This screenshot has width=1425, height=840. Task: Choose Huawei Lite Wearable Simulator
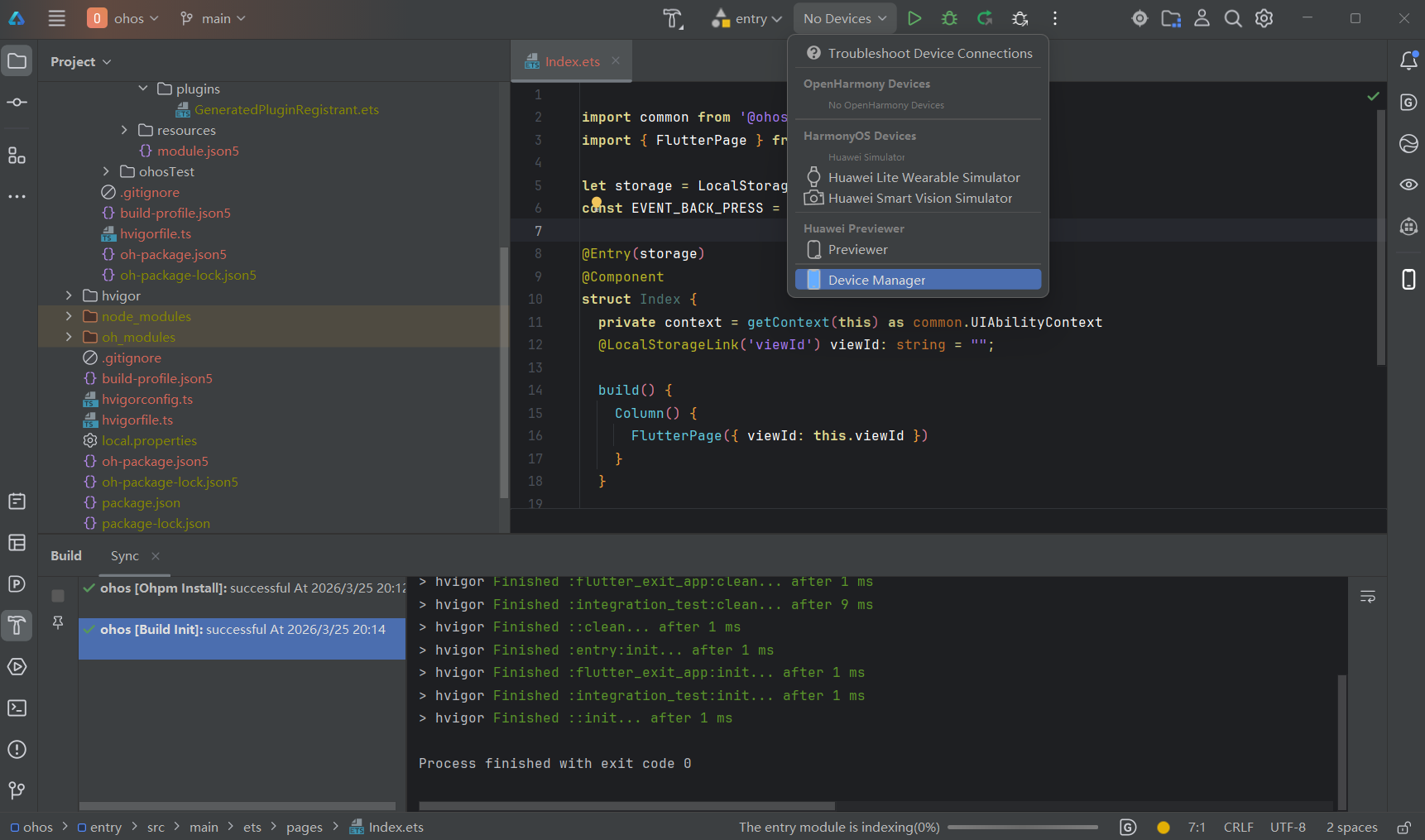(x=919, y=177)
